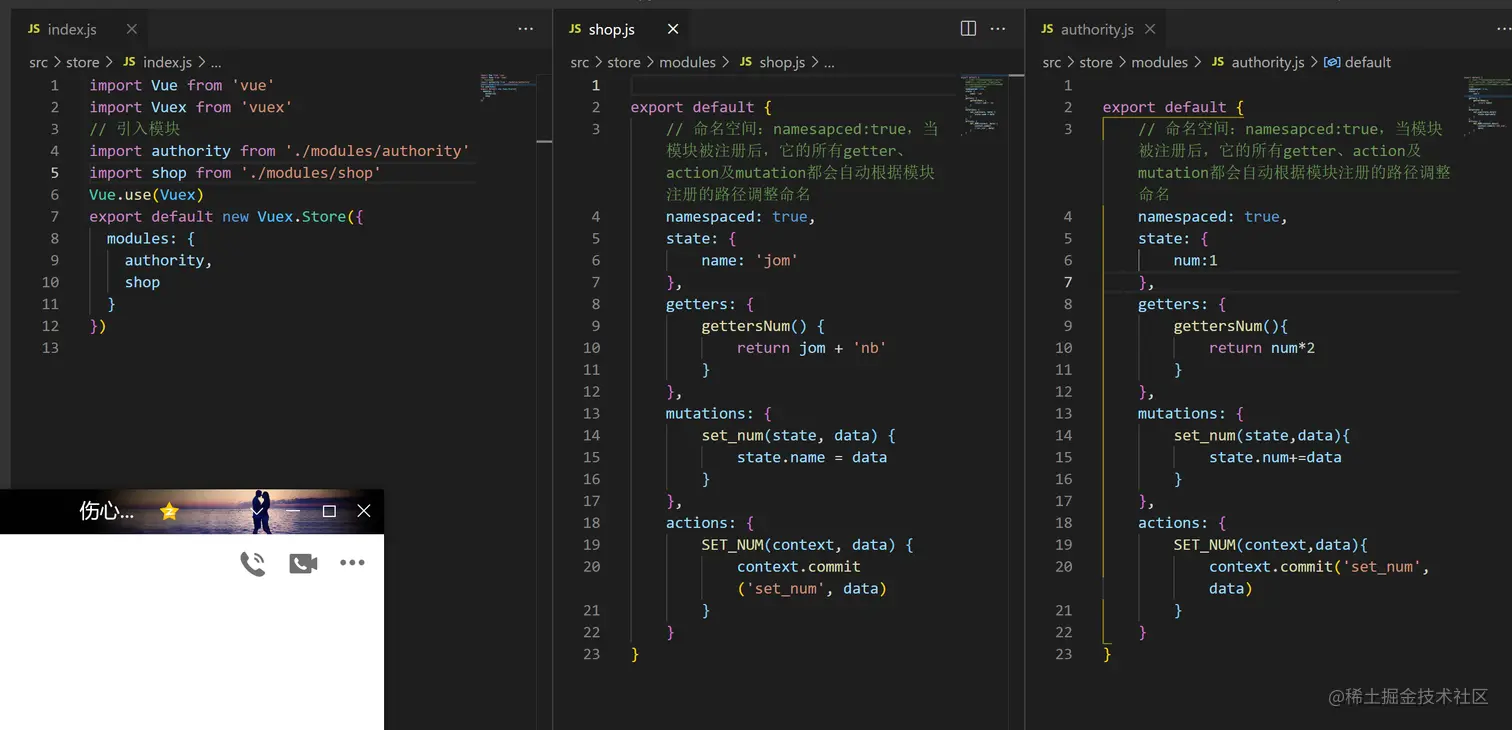
Task: Close the authority.js editor tab
Action: pos(1150,29)
